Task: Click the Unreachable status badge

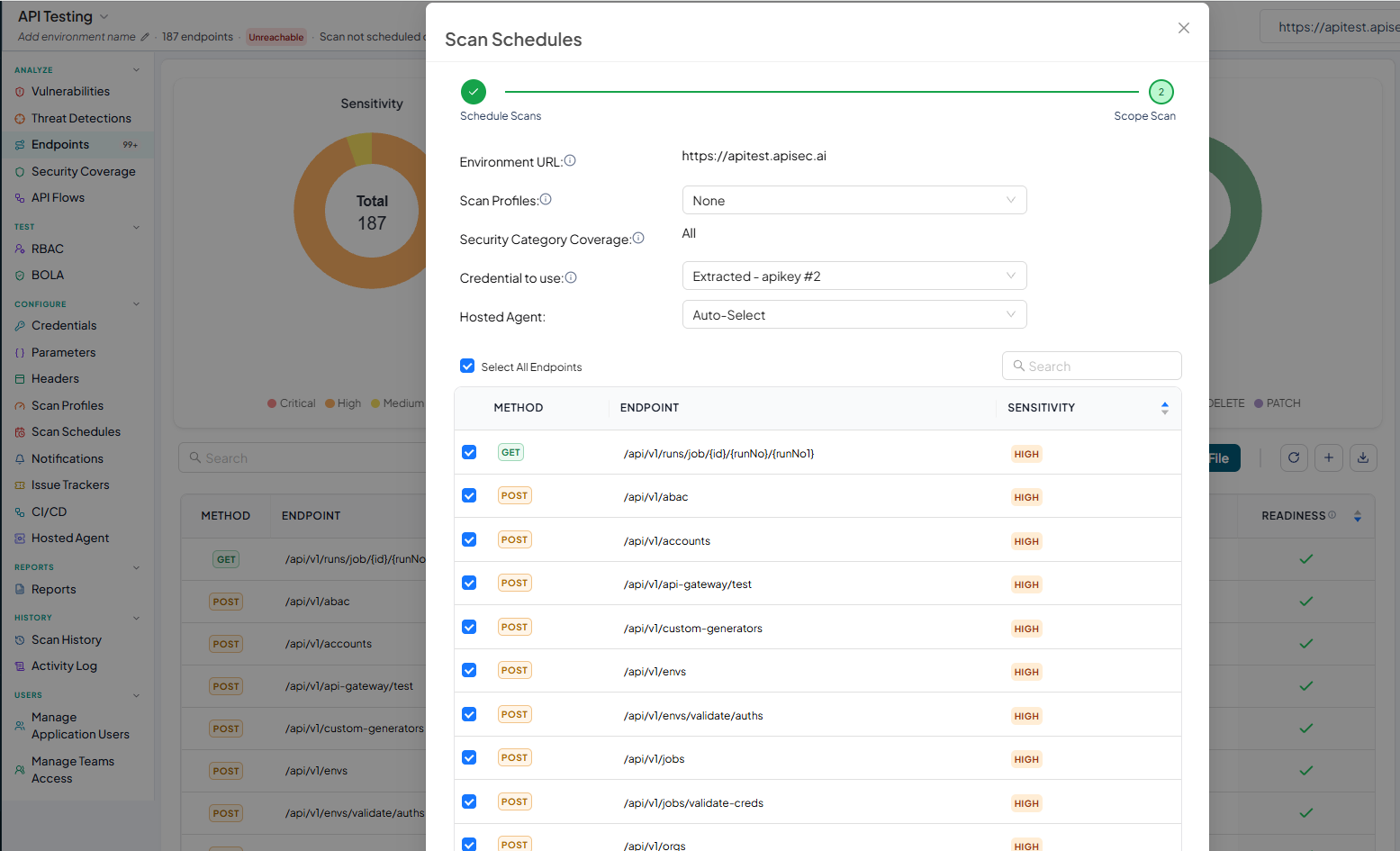Action: [276, 37]
